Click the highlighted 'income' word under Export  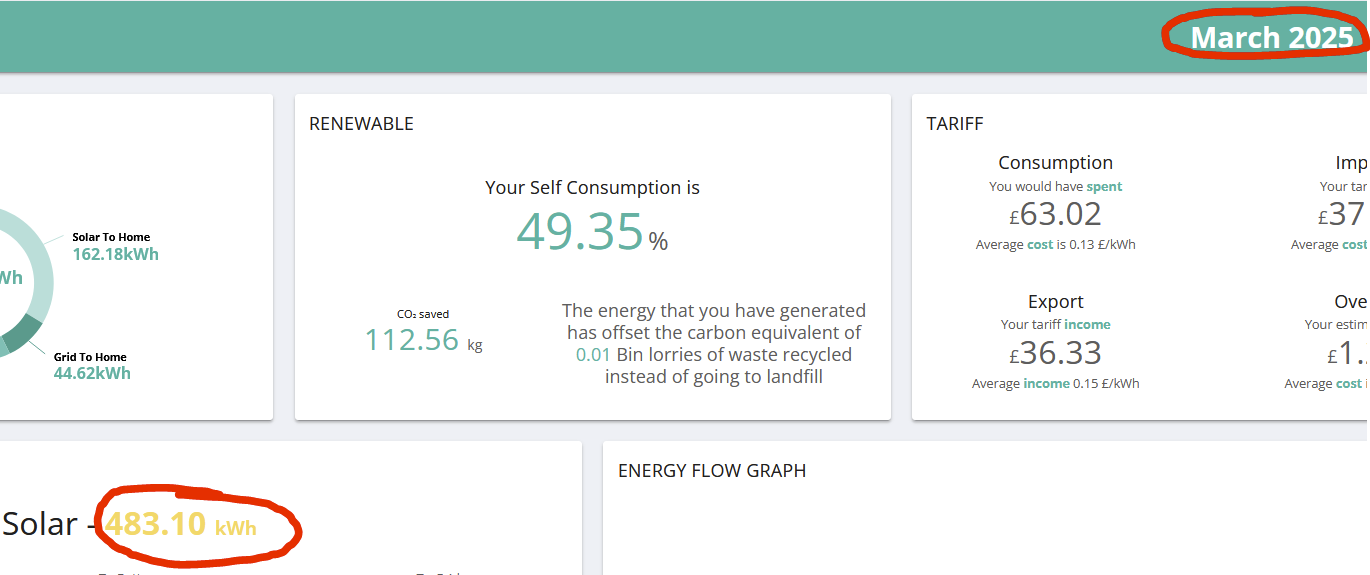(x=1087, y=325)
